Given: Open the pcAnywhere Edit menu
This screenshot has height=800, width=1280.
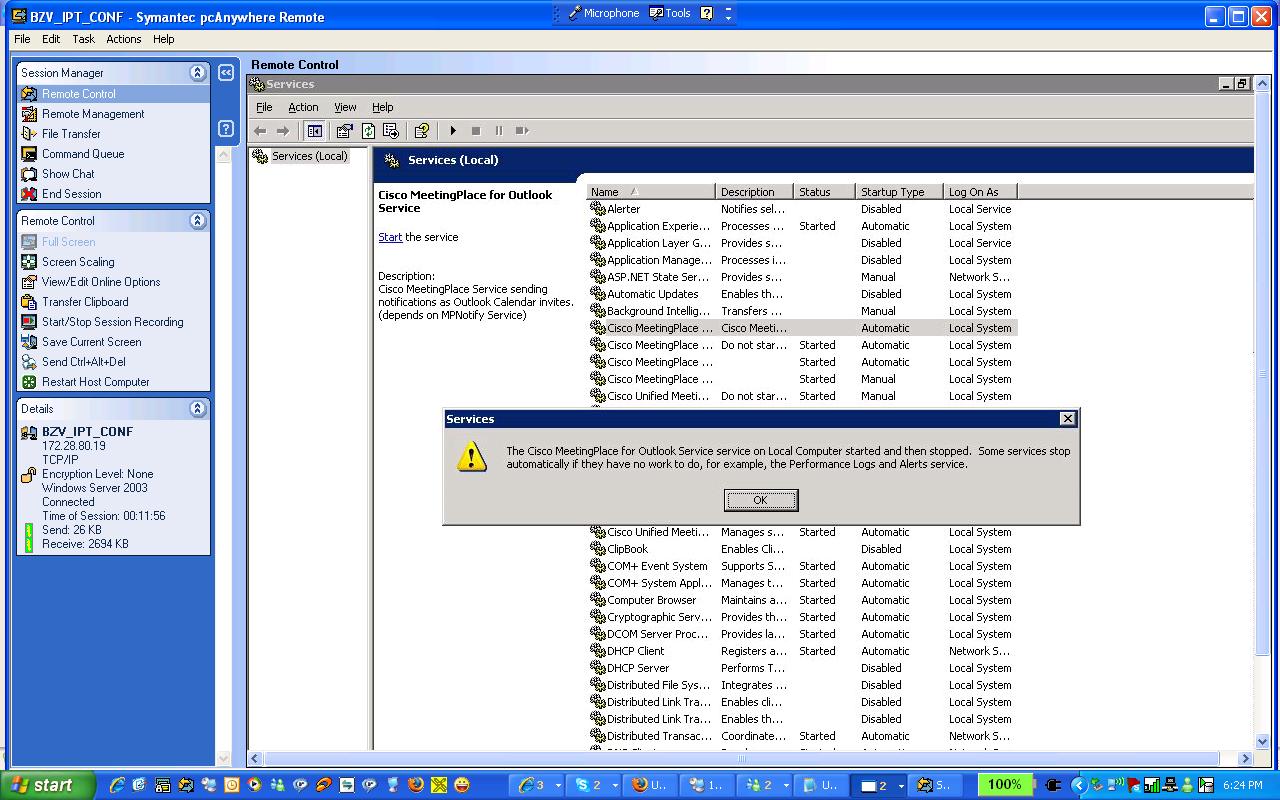Looking at the screenshot, I should click(51, 39).
